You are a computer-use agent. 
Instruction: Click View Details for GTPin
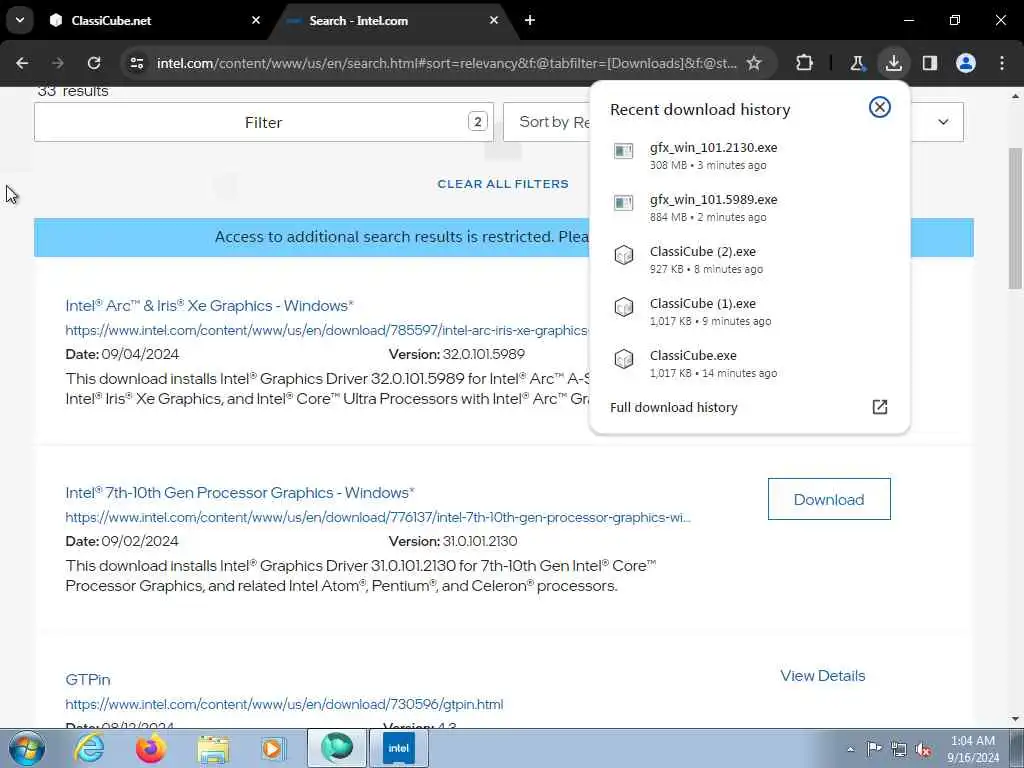(823, 676)
